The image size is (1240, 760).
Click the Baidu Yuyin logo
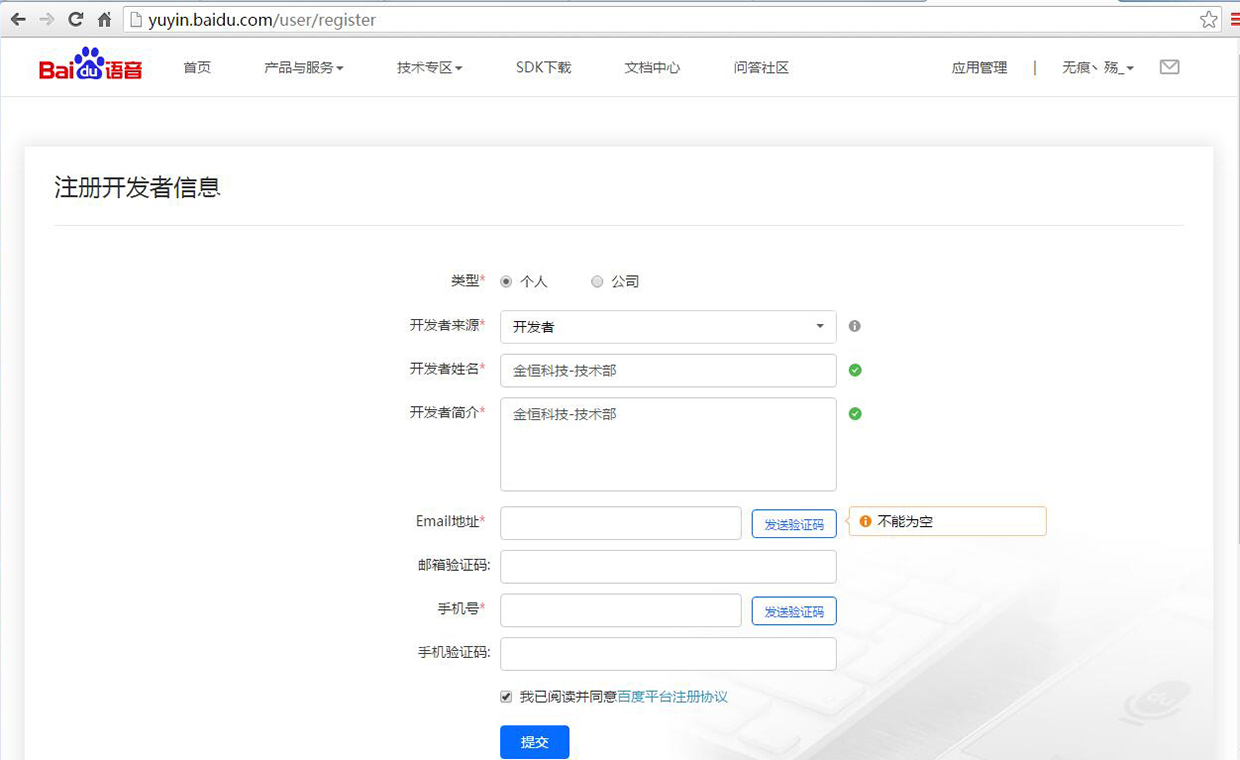click(x=90, y=66)
